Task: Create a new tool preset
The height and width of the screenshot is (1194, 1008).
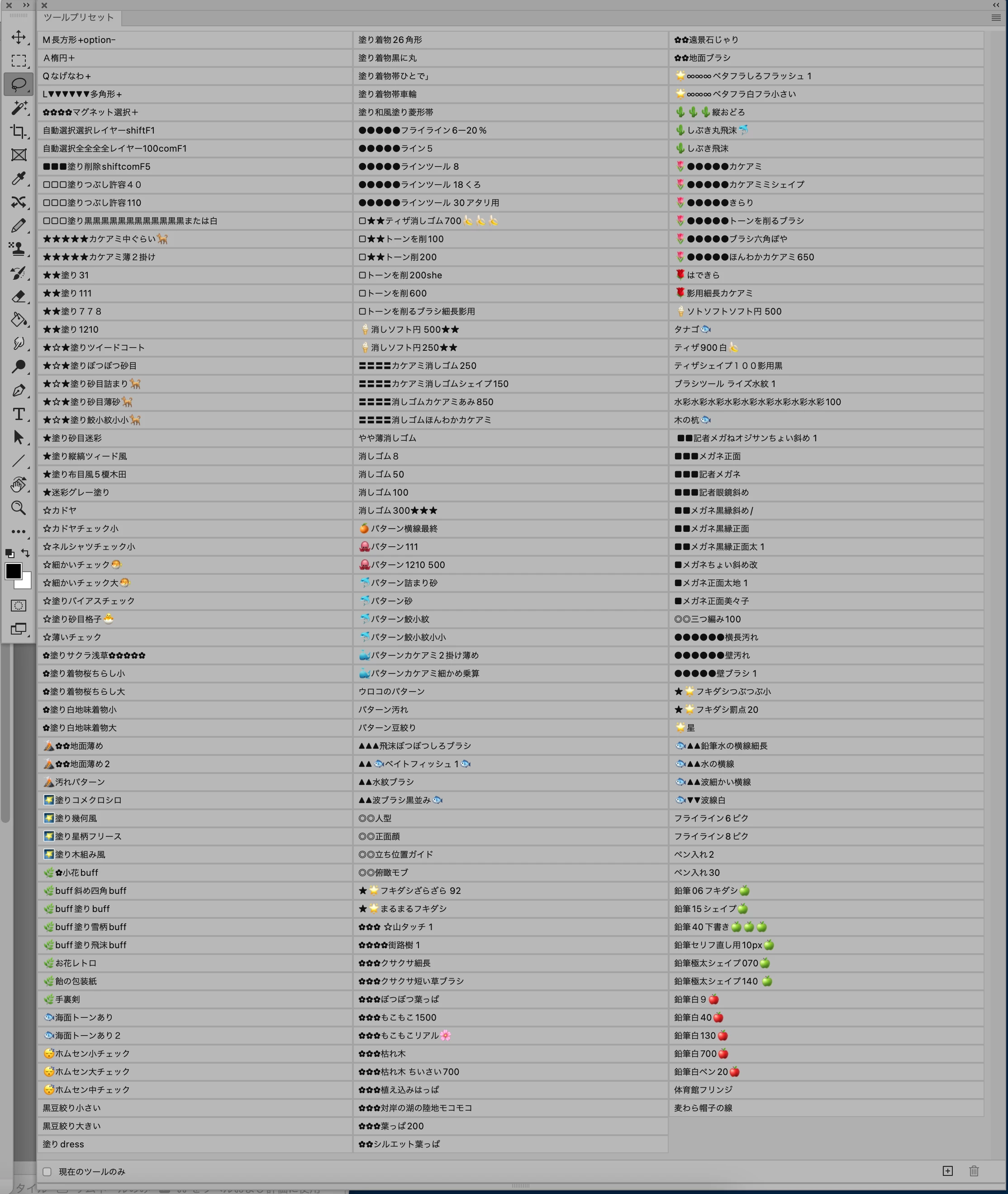Action: [947, 1170]
